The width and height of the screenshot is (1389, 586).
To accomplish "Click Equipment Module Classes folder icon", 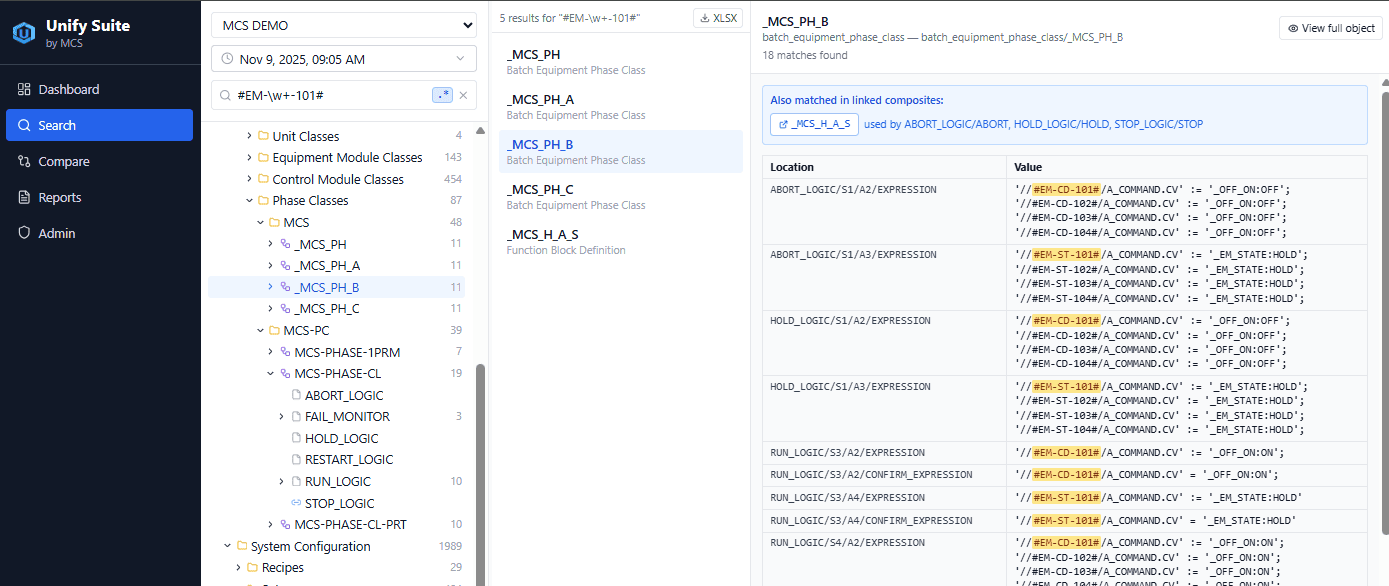I will [263, 157].
